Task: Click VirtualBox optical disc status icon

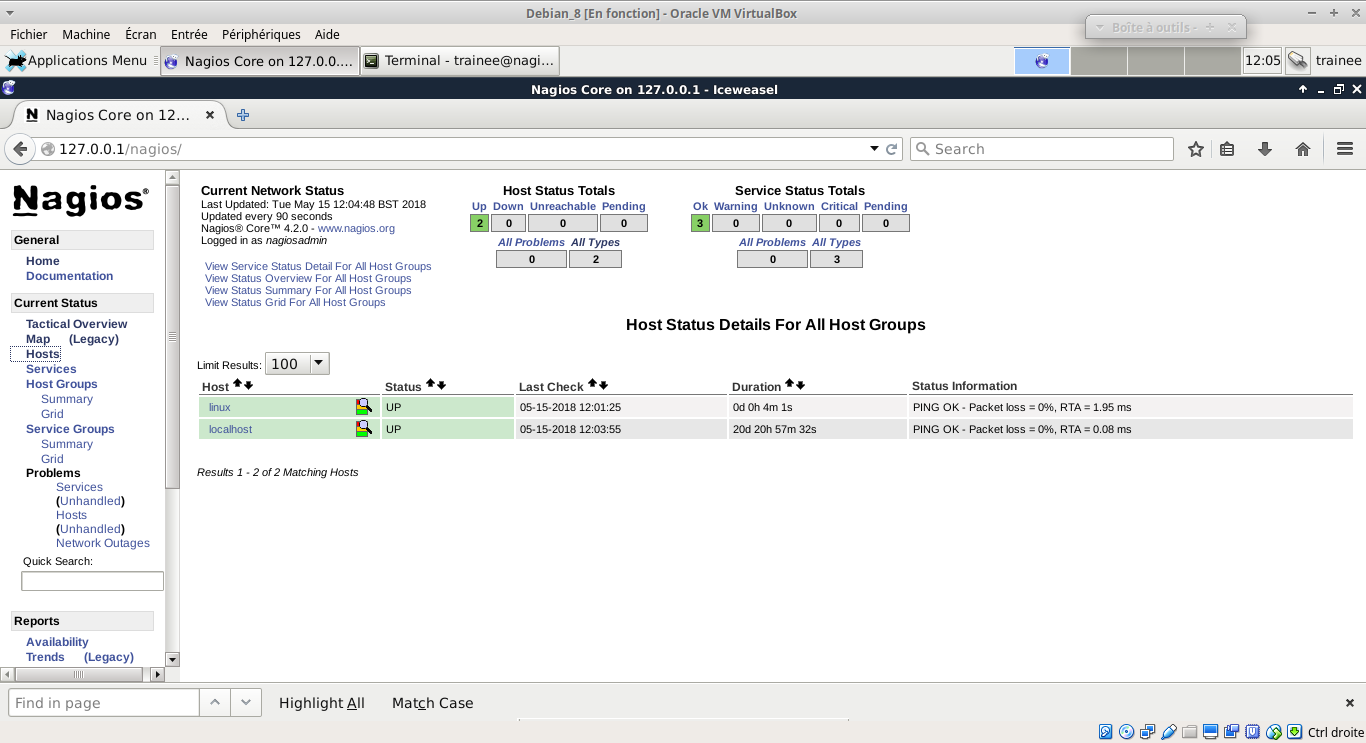Action: point(1126,732)
